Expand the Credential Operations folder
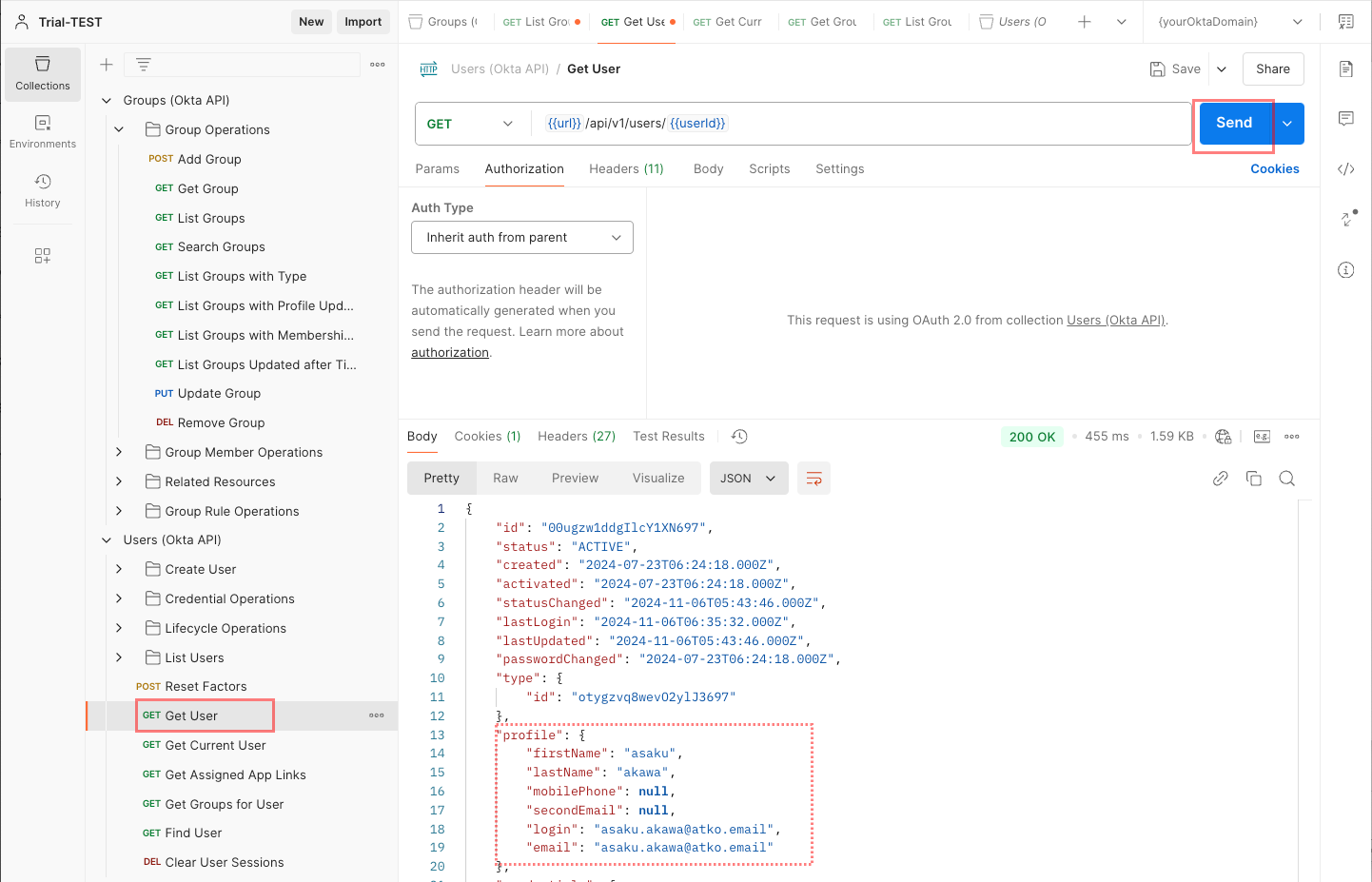Image resolution: width=1372 pixels, height=882 pixels. [x=119, y=598]
